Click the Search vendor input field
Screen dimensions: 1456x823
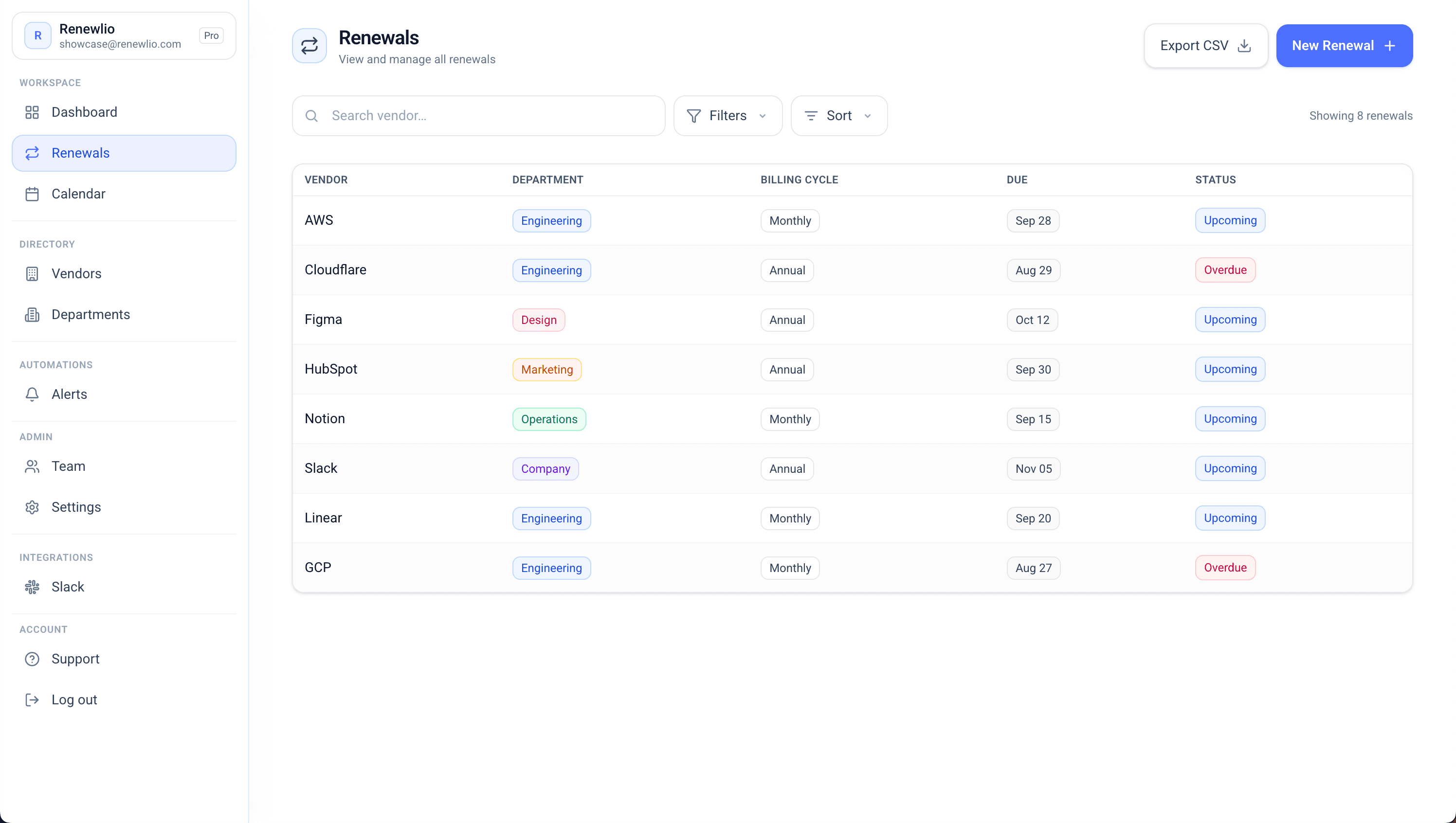486,116
